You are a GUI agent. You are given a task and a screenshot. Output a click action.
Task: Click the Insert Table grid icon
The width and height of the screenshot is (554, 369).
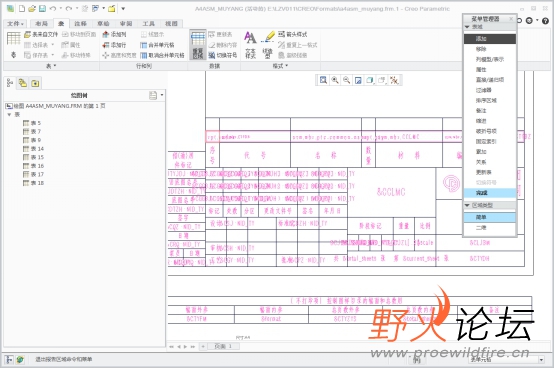(14, 38)
